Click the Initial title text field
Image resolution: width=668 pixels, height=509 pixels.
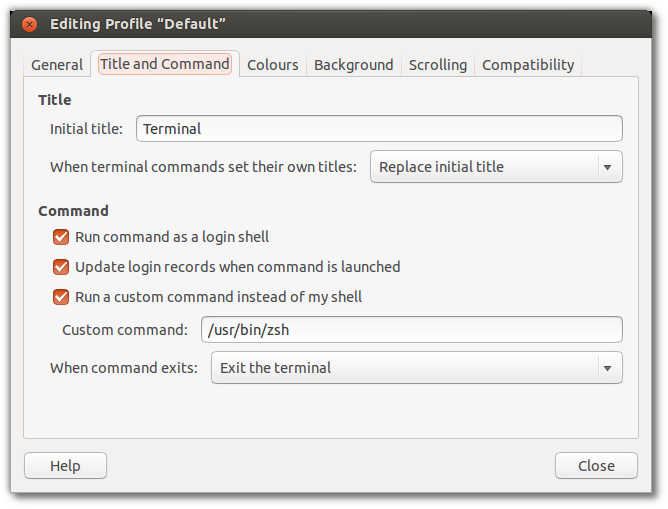click(379, 129)
